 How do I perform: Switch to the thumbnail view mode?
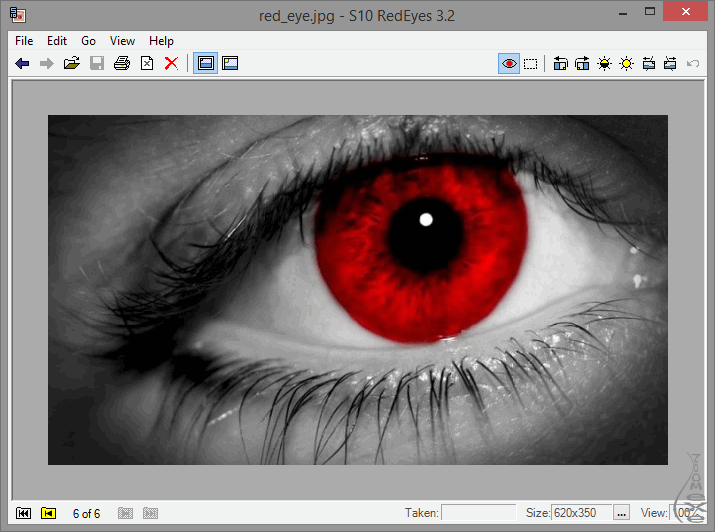point(230,63)
